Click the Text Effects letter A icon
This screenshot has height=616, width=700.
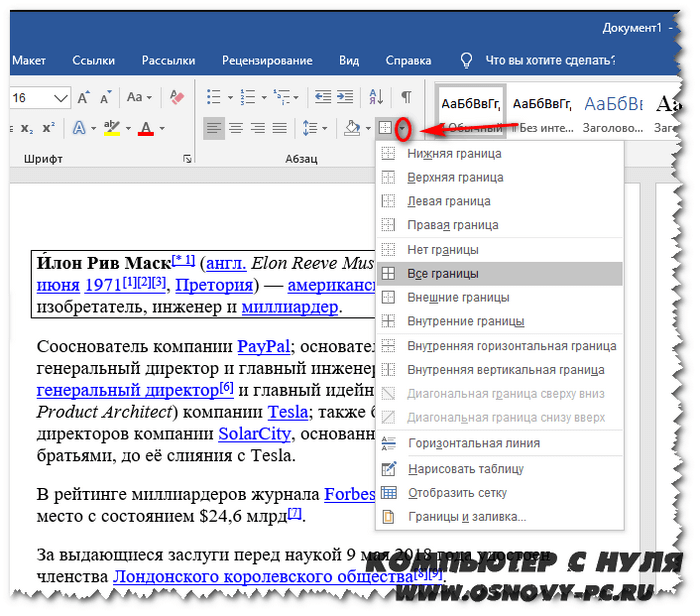[79, 128]
